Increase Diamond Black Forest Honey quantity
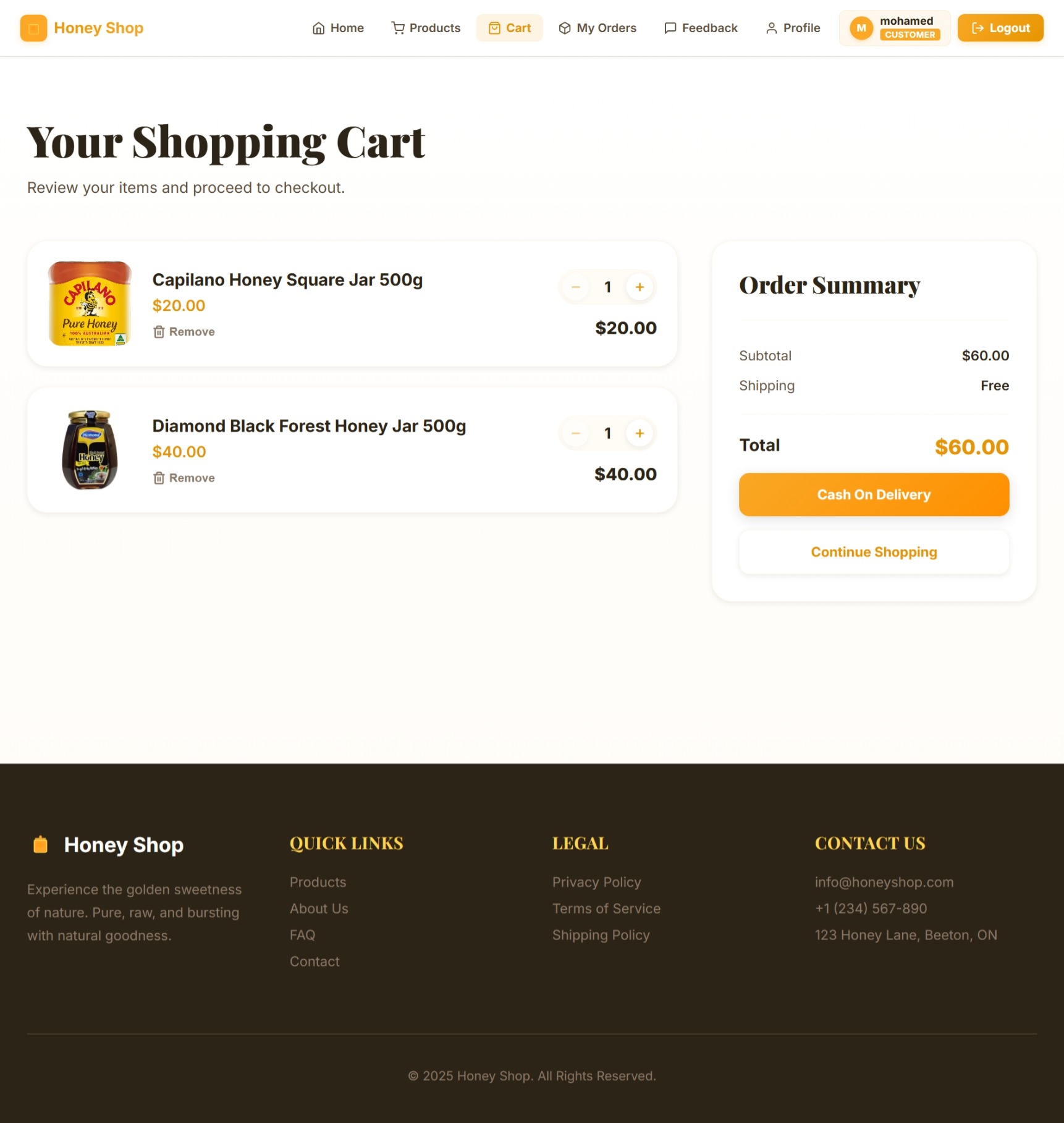The height and width of the screenshot is (1123, 1064). [x=640, y=434]
